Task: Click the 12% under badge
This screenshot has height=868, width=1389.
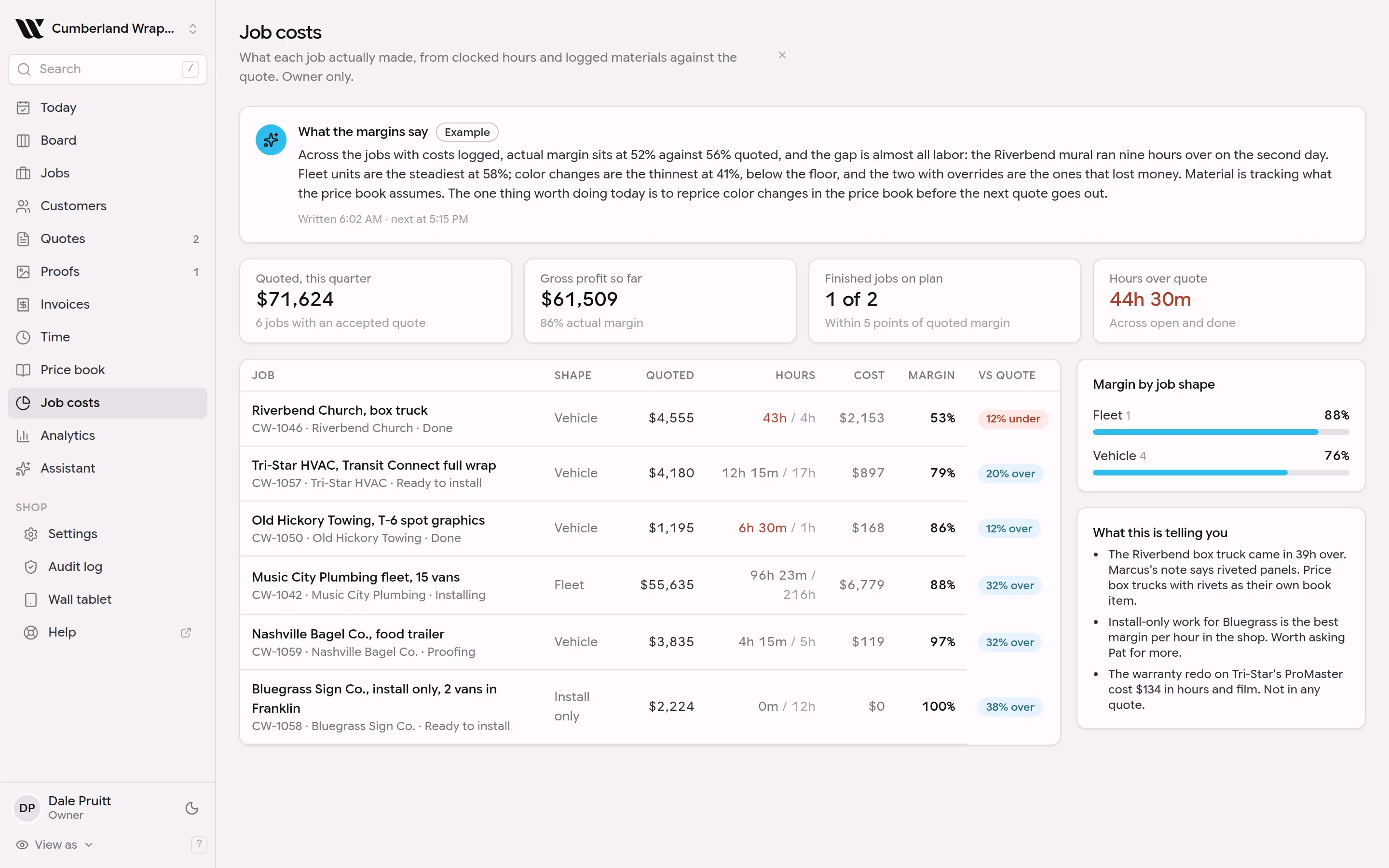Action: tap(1012, 419)
